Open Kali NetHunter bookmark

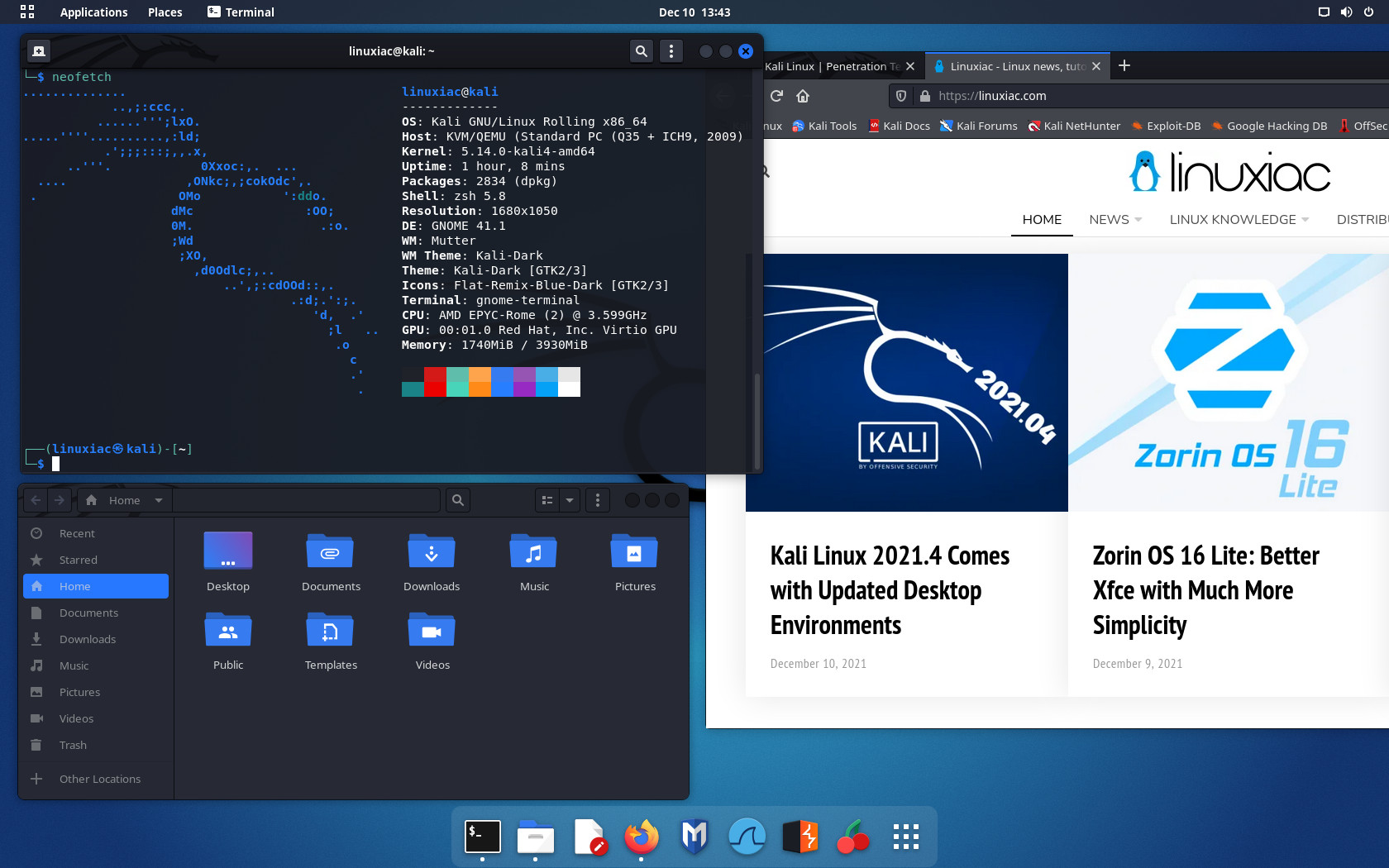point(1074,126)
